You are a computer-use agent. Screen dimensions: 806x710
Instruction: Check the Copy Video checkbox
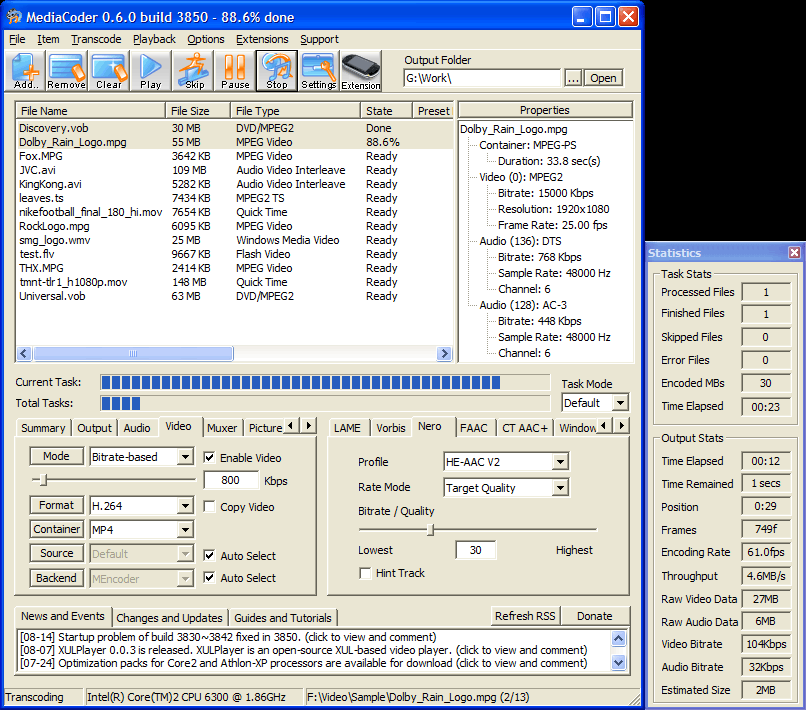[209, 506]
